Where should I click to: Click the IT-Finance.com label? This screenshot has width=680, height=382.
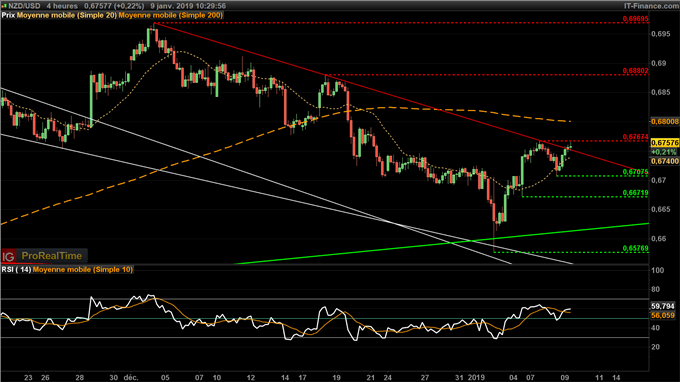[651, 6]
